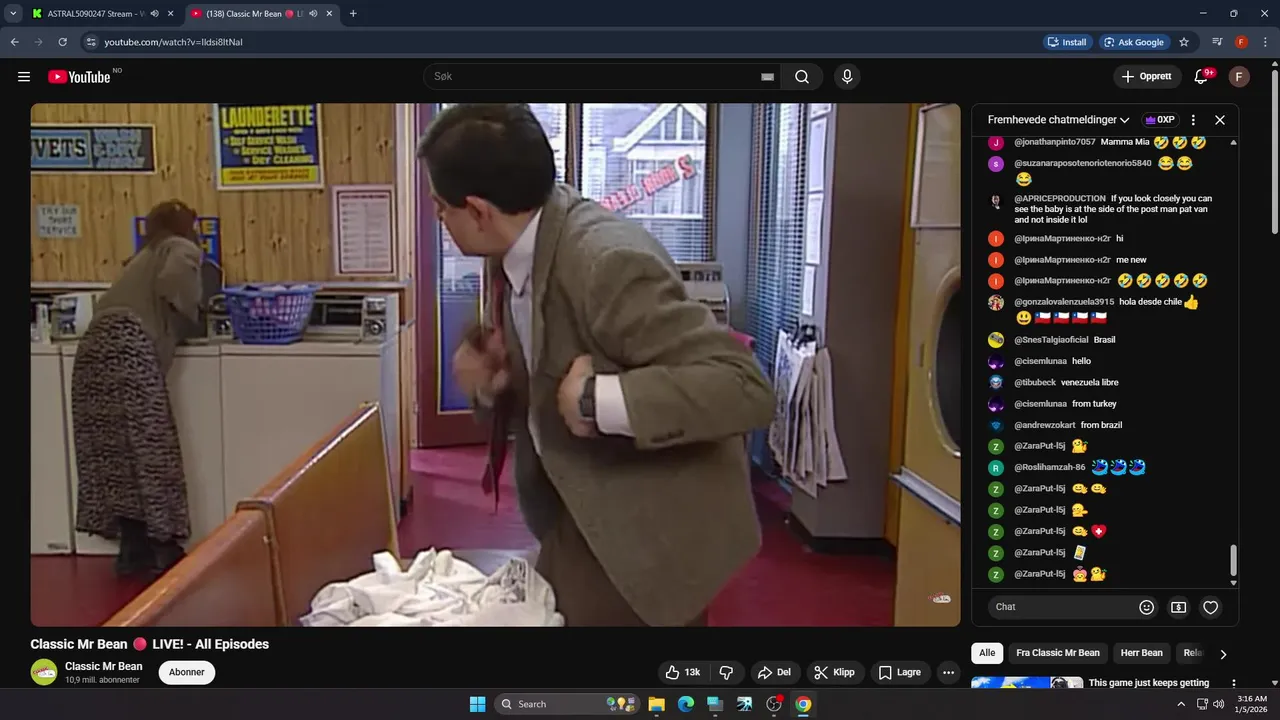
Task: Open more actions ellipsis below video
Action: click(949, 673)
